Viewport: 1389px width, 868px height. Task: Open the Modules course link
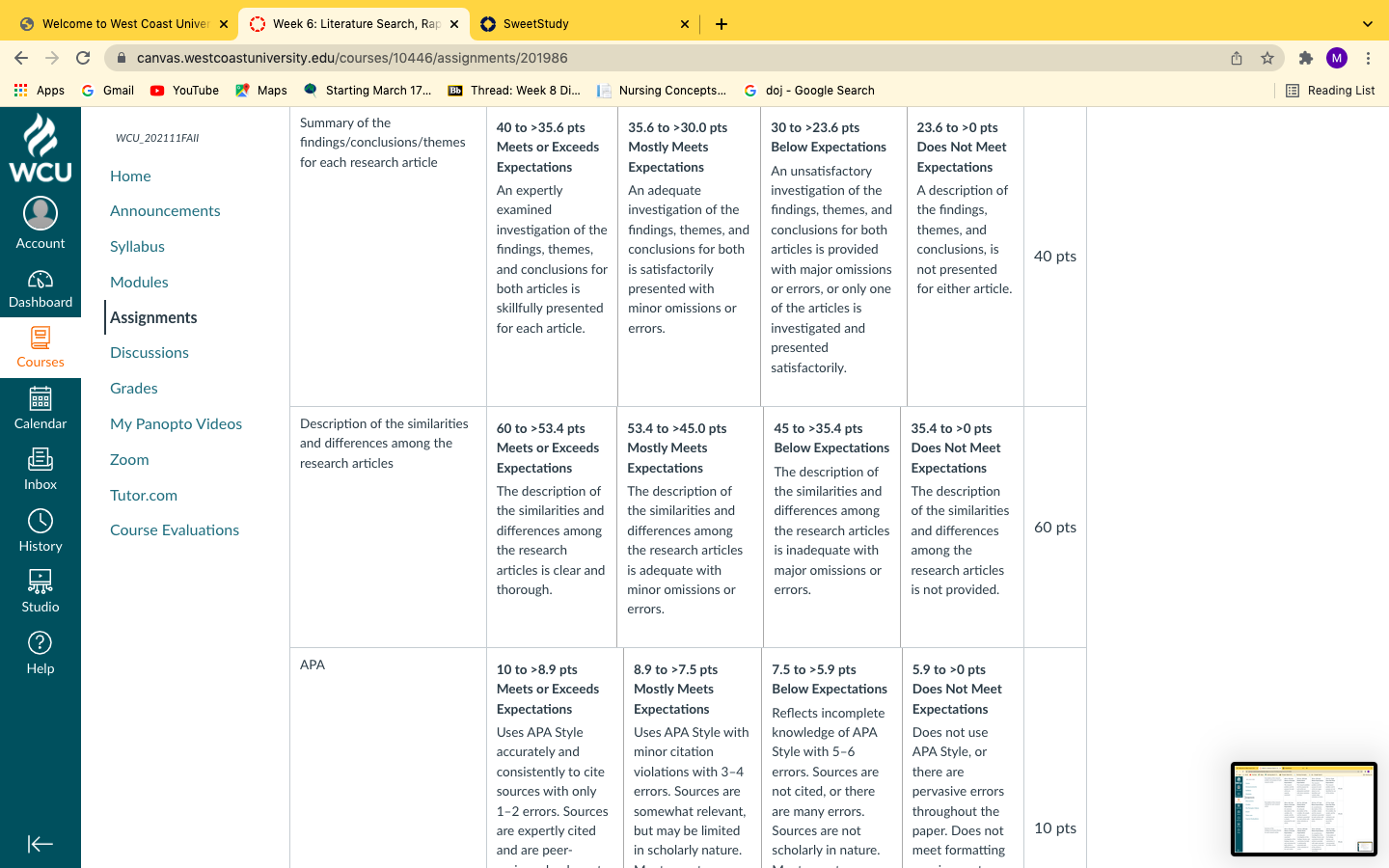139,282
